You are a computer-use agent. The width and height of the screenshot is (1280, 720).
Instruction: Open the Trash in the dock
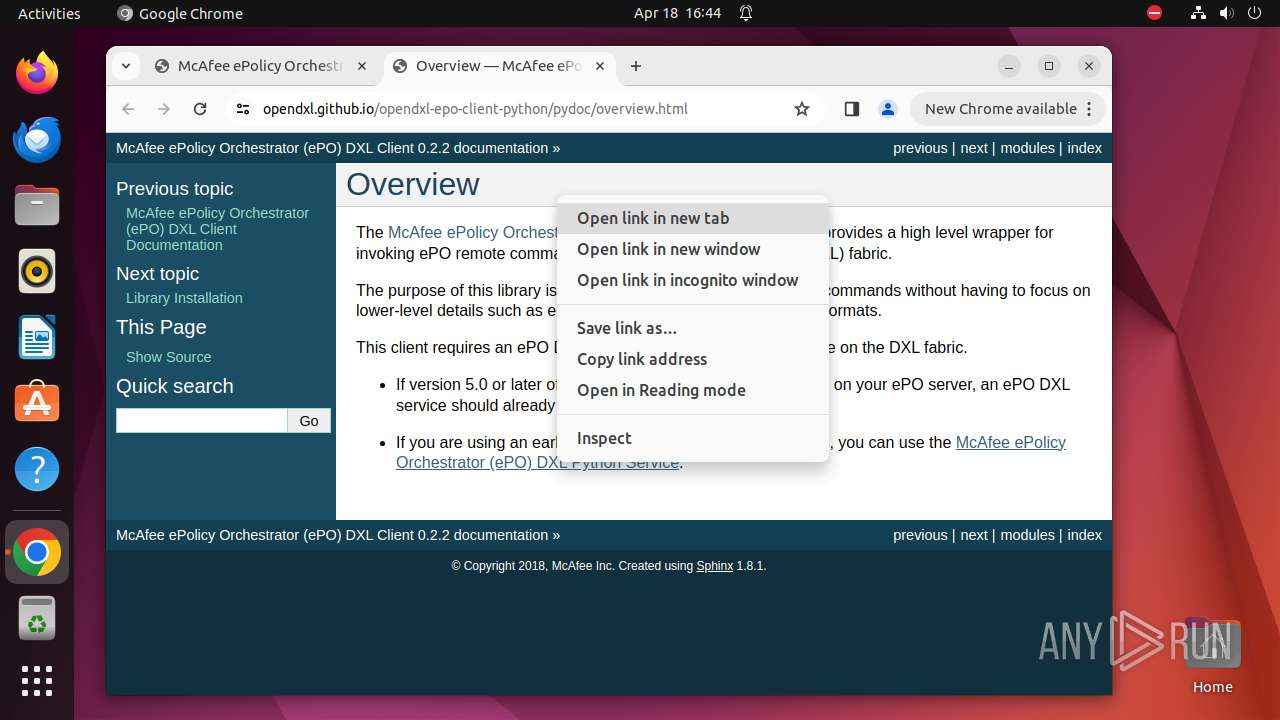pyautogui.click(x=37, y=618)
